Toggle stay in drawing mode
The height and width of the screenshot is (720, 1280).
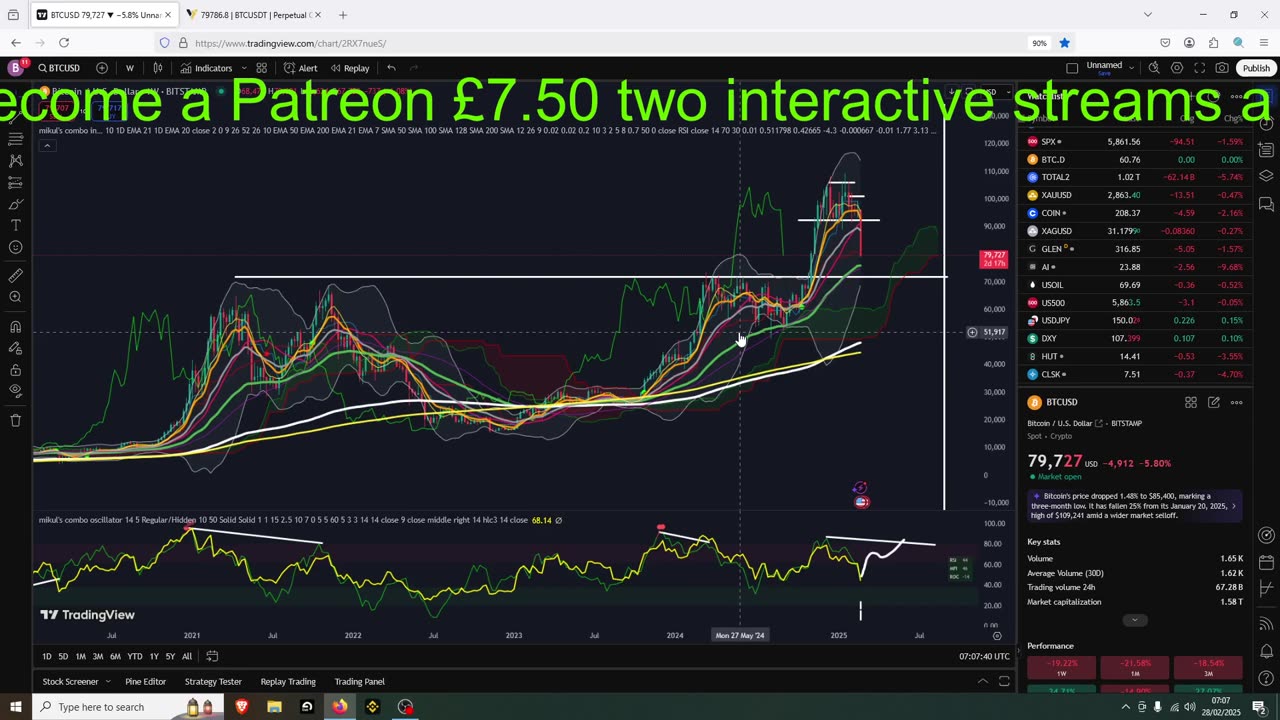tap(15, 348)
